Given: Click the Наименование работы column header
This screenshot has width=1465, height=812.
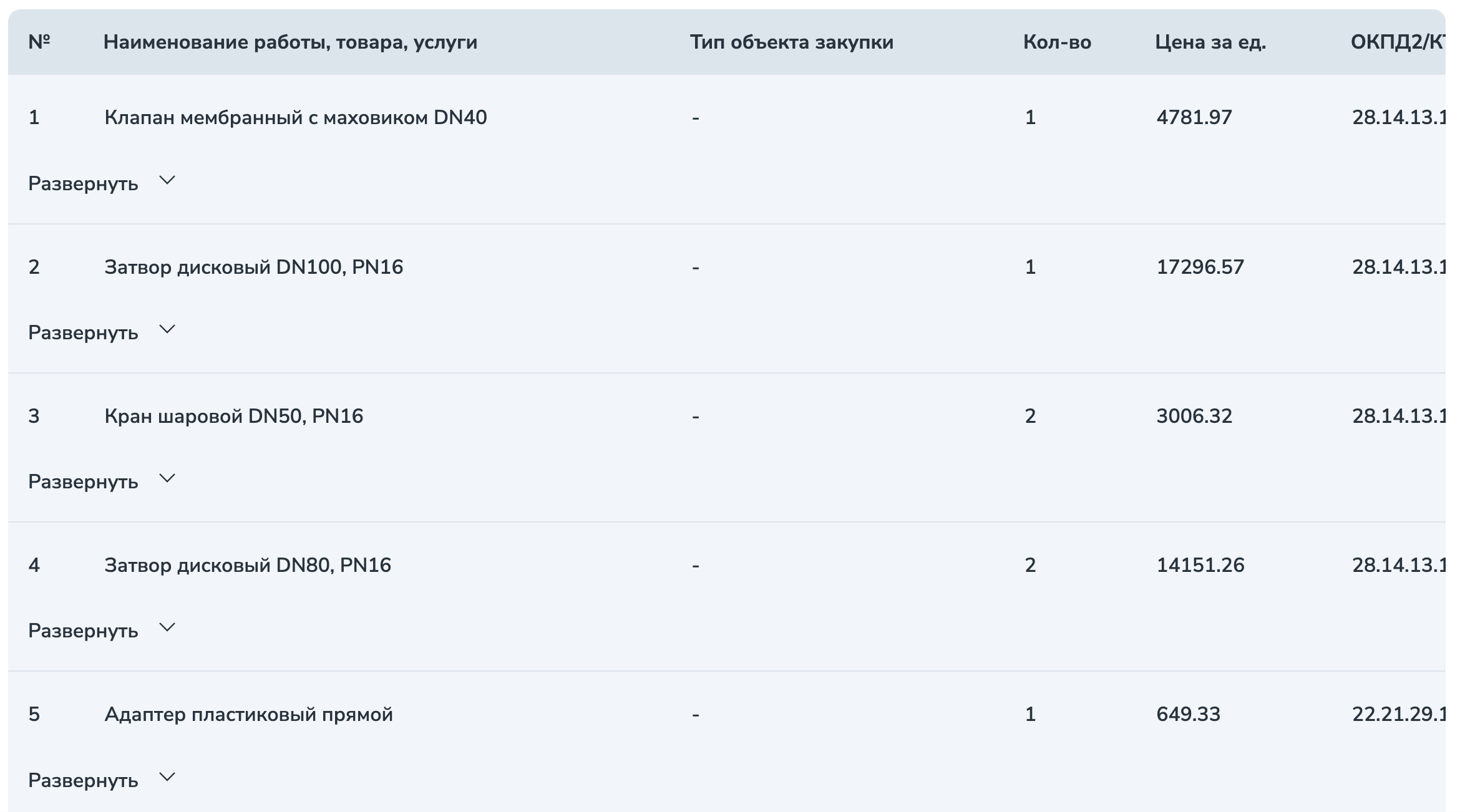Looking at the screenshot, I should tap(290, 42).
